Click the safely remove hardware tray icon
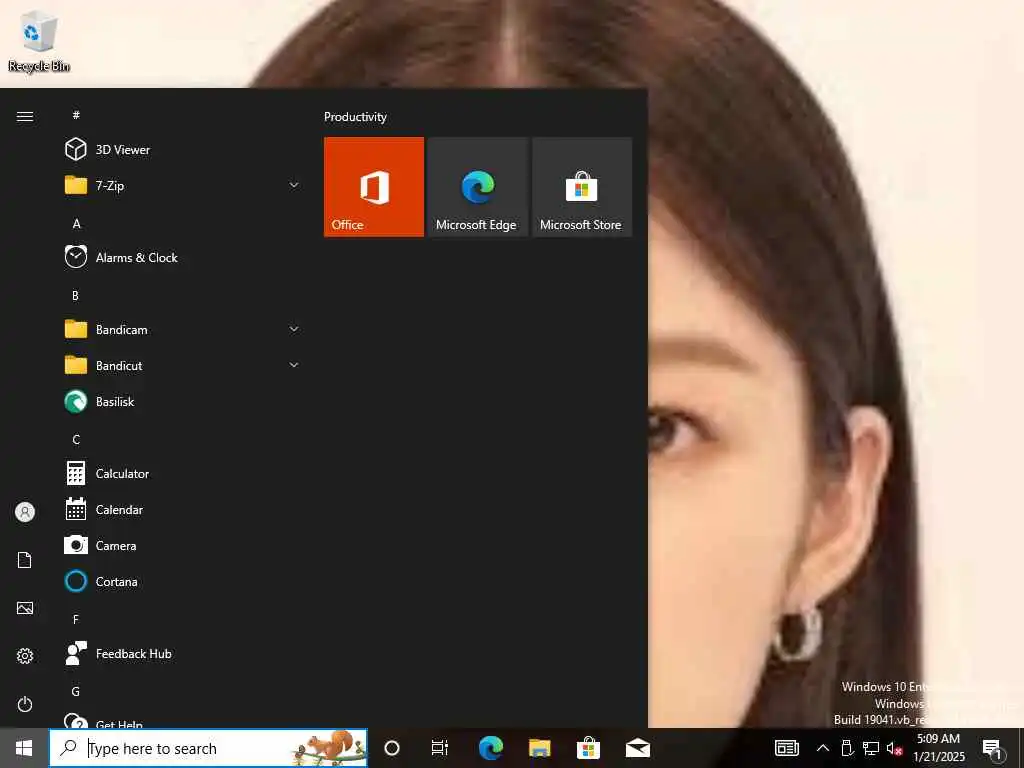This screenshot has height=768, width=1024. [847, 748]
